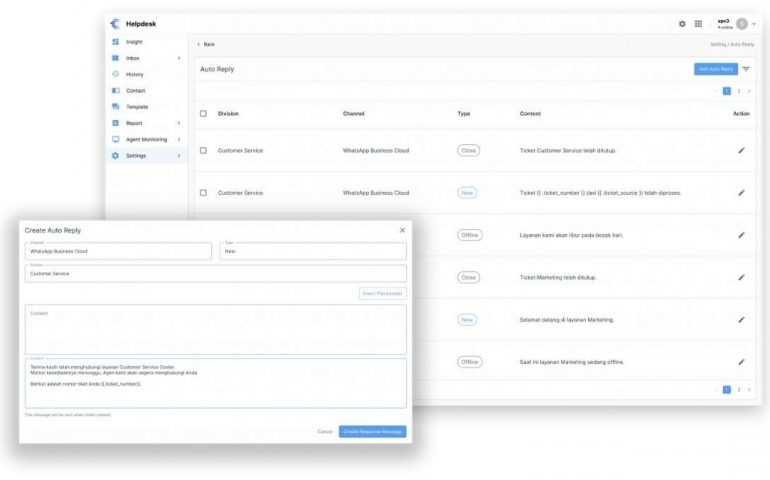
Task: Click the settings gear icon in top bar
Action: click(682, 24)
